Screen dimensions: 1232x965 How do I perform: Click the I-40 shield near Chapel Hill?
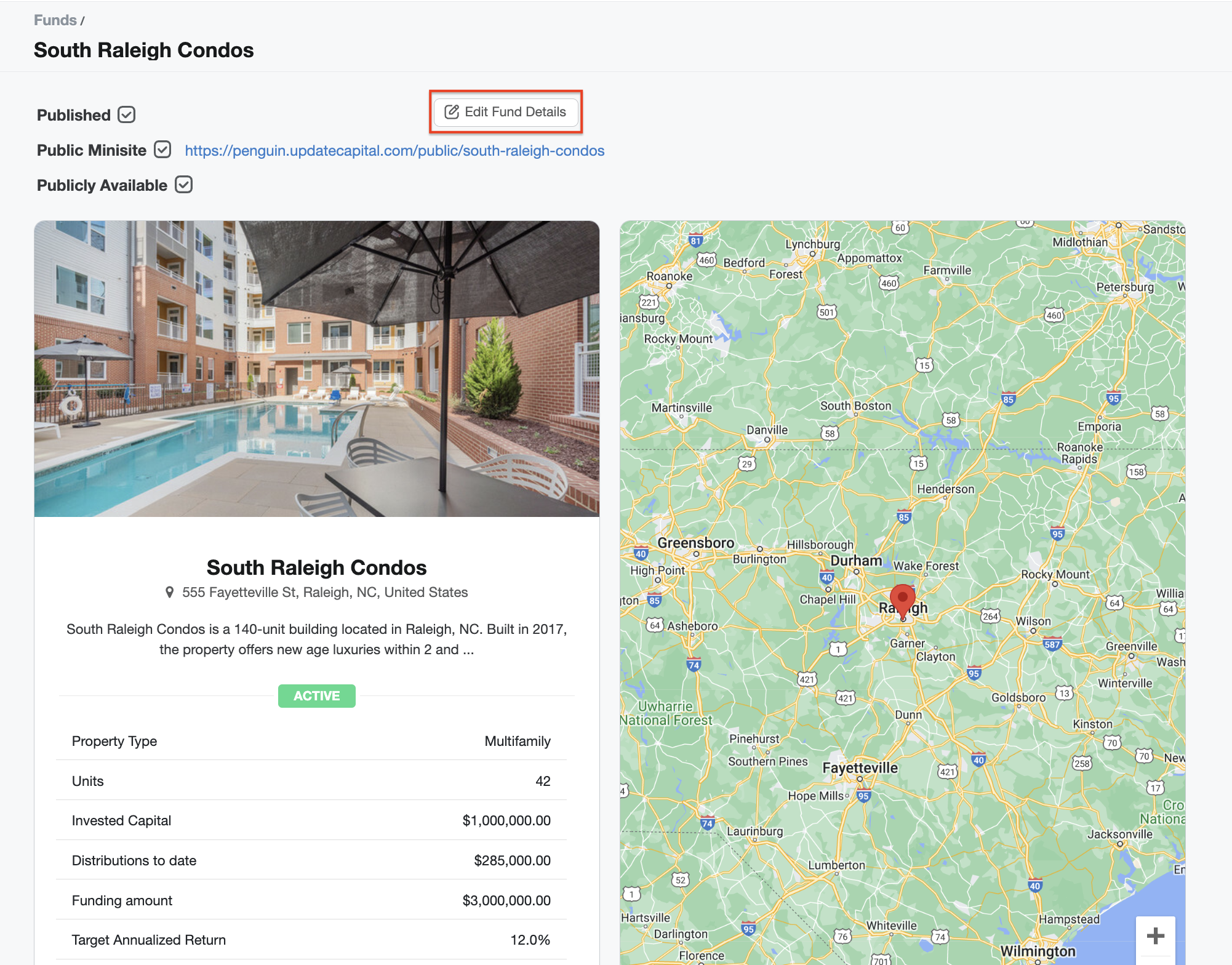pos(826,577)
